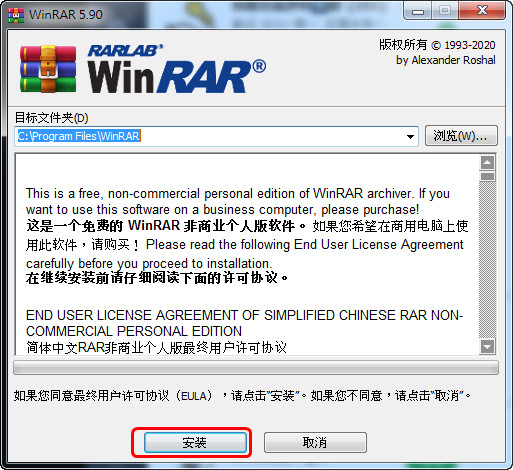Viewport: 513px width, 470px height.
Task: Expand the destination folder dropdown arrow
Action: click(x=410, y=136)
